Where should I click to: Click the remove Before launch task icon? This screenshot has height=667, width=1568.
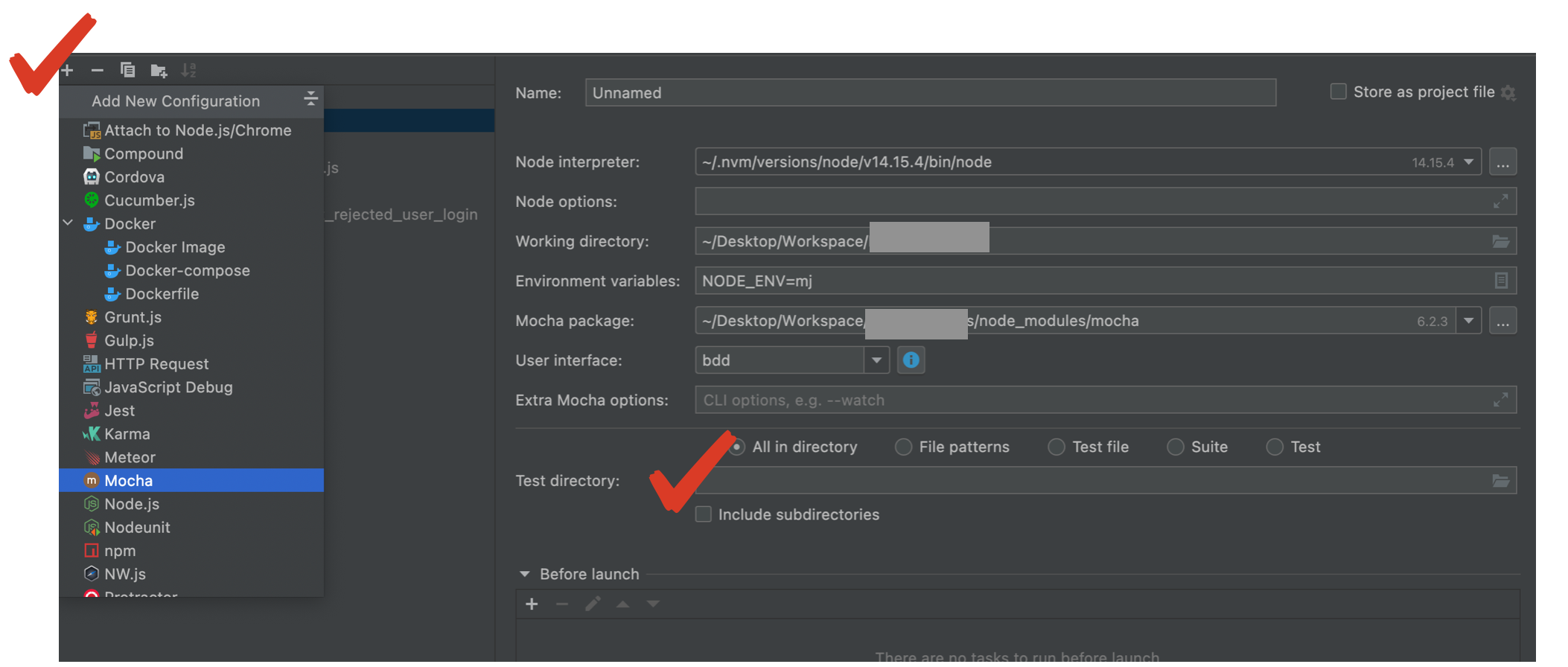(562, 604)
